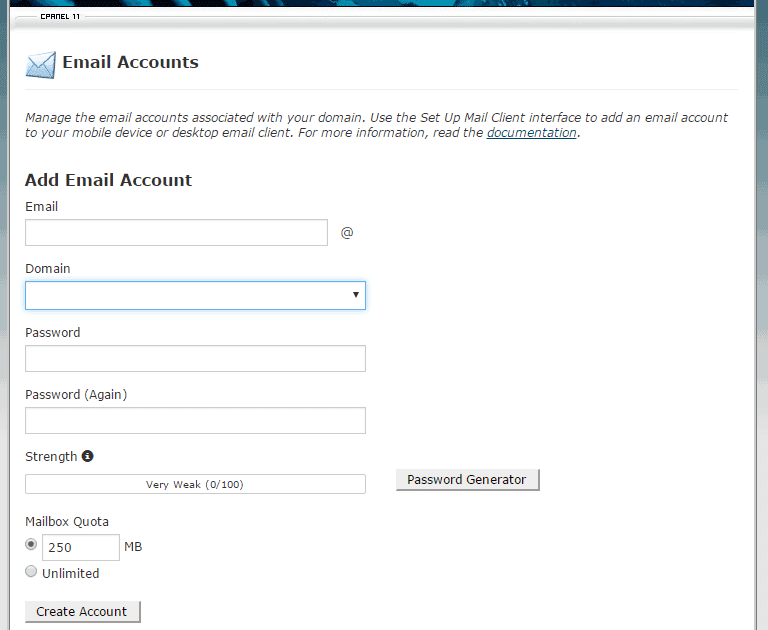Viewport: 768px width, 630px height.
Task: Click the Add Email Account heading
Action: click(108, 180)
